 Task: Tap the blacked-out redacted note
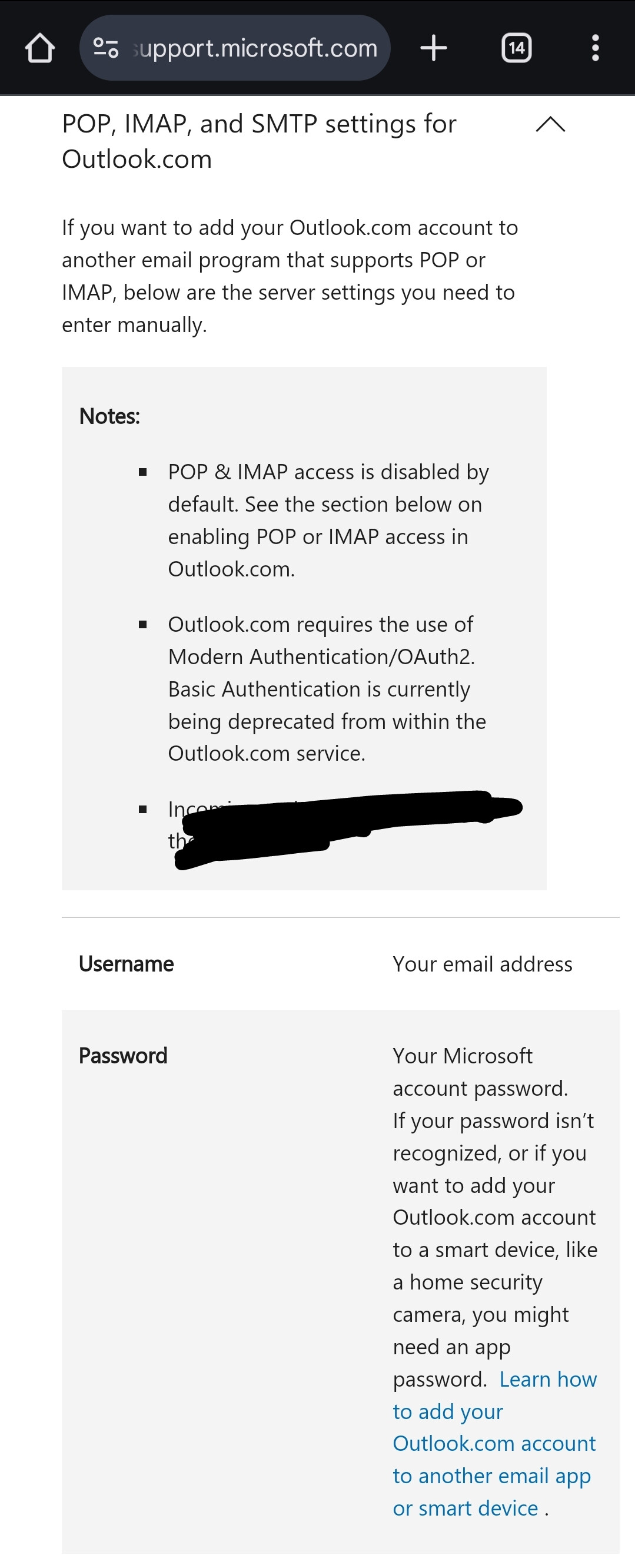tap(347, 825)
